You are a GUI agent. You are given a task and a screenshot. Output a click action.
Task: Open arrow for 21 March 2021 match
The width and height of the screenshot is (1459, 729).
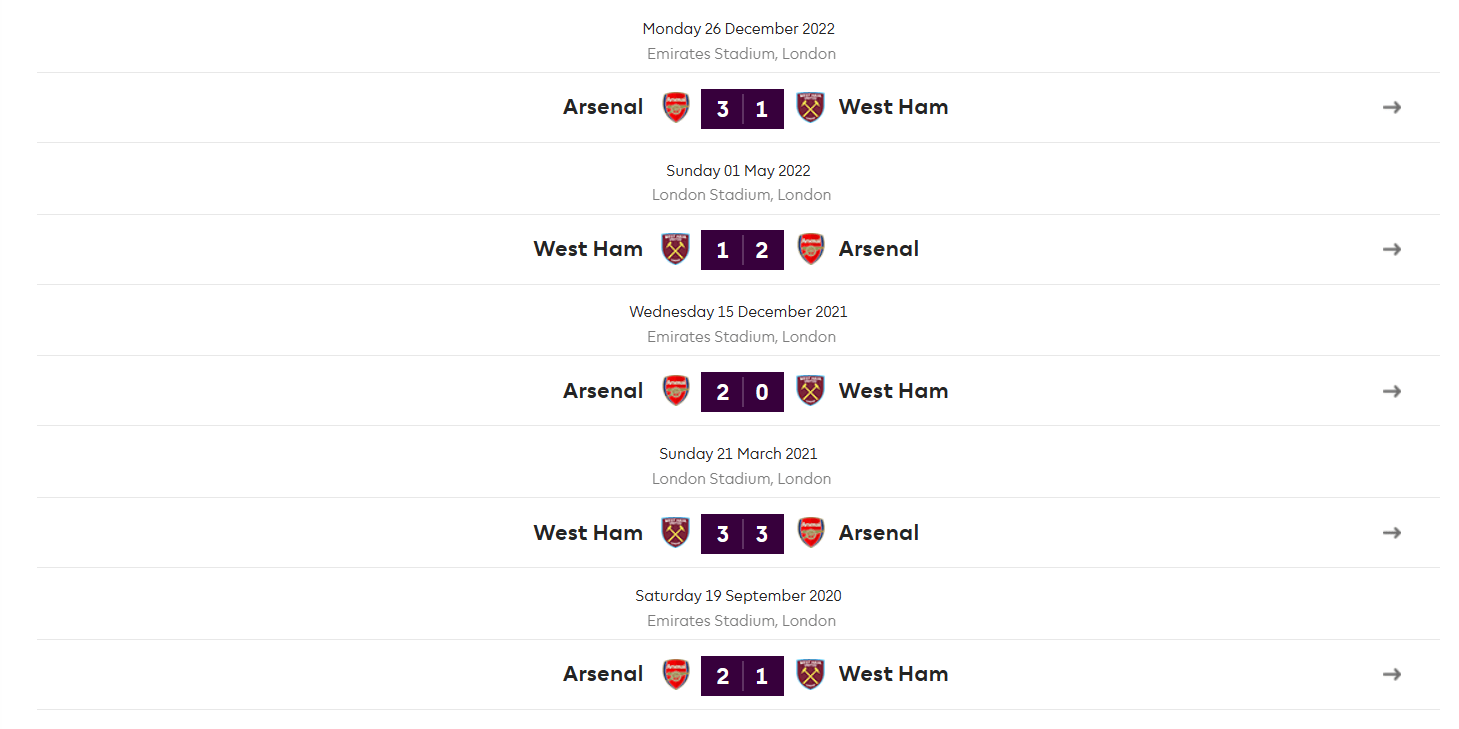point(1392,533)
